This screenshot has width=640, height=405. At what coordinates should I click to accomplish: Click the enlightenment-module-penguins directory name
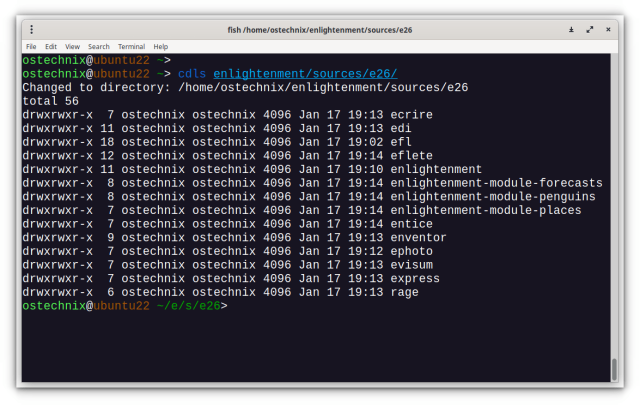click(x=493, y=197)
